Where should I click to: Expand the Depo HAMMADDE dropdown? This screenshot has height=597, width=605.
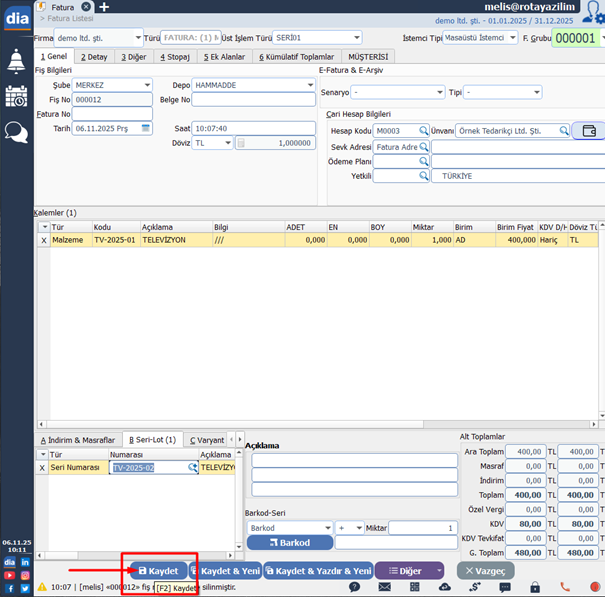pyautogui.click(x=310, y=85)
